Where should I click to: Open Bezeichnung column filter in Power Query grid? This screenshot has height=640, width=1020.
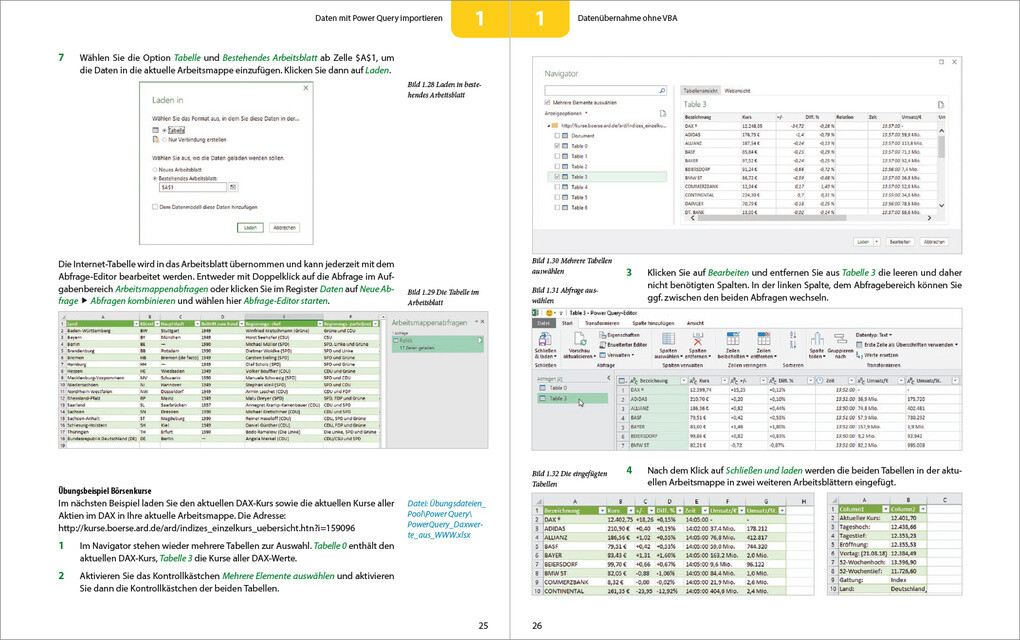point(683,380)
